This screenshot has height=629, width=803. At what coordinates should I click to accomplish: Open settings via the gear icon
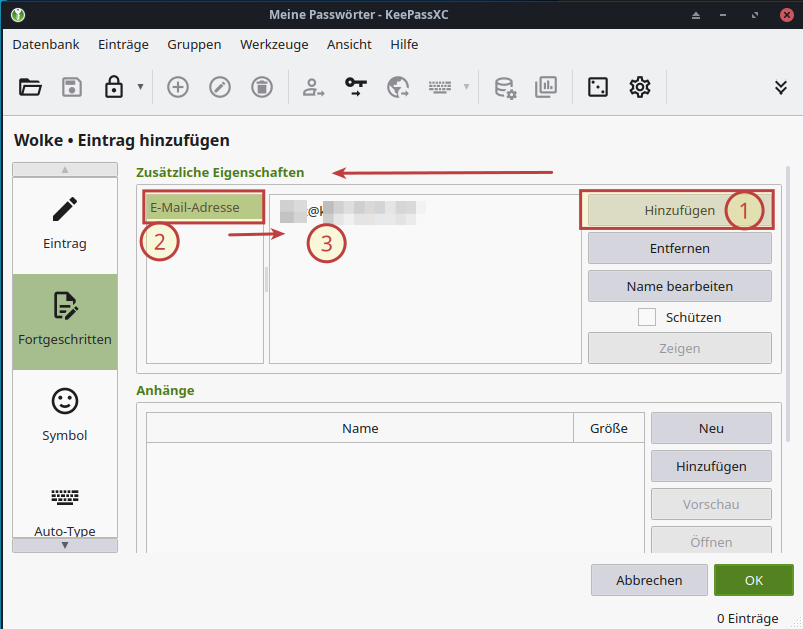coord(639,87)
